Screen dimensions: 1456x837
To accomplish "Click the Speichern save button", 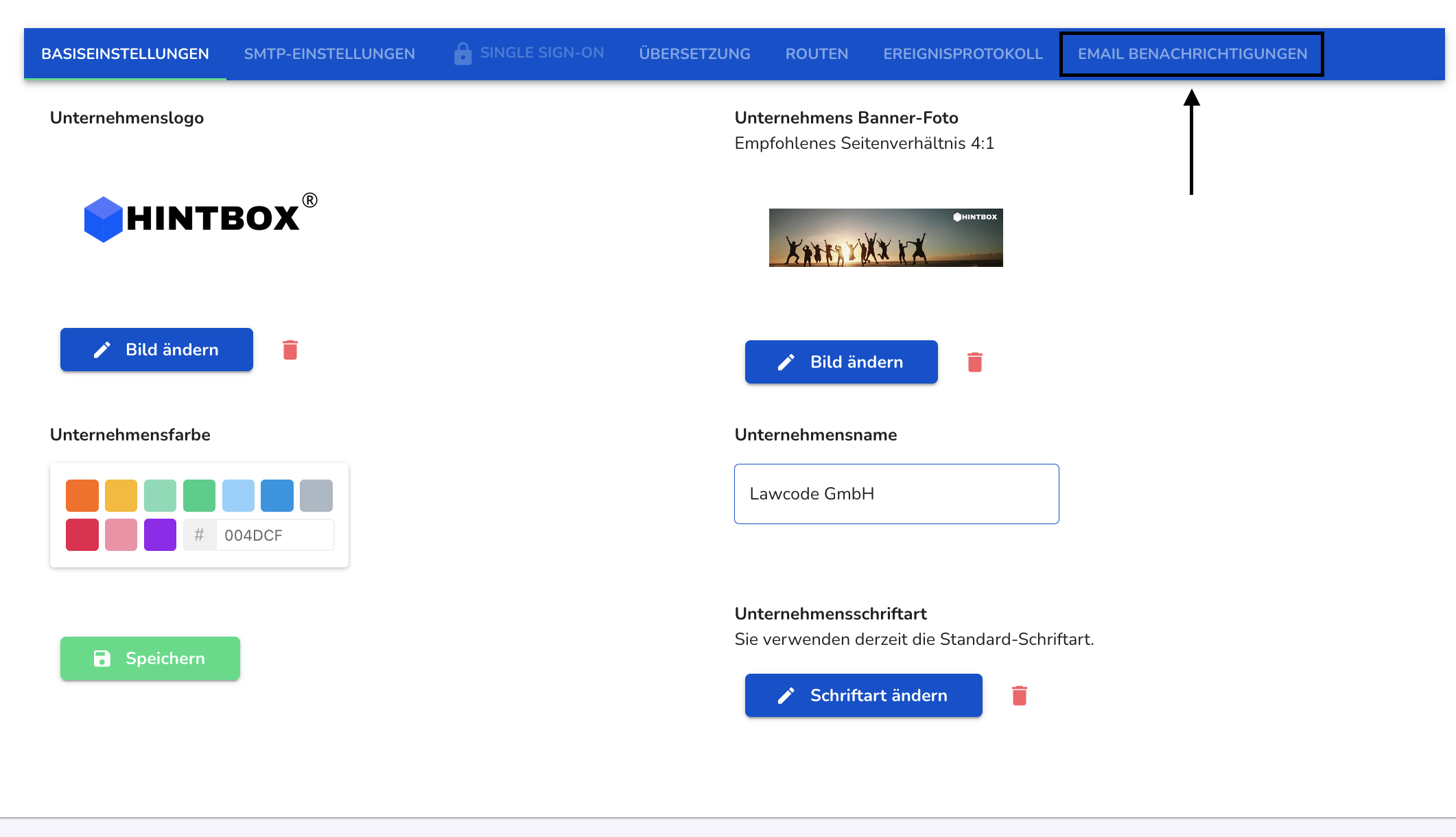I will pos(151,658).
